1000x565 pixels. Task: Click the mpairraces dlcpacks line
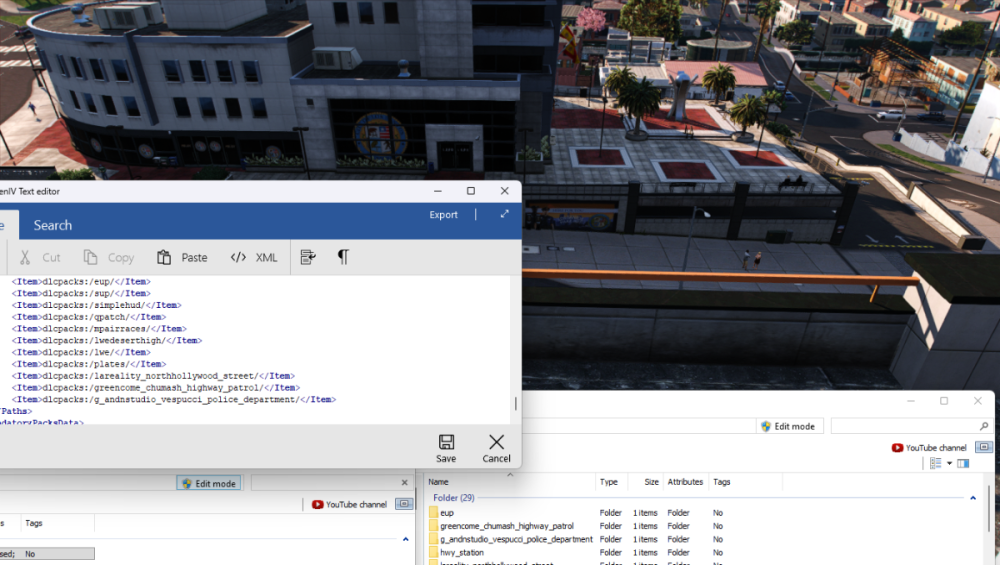[x=99, y=328]
